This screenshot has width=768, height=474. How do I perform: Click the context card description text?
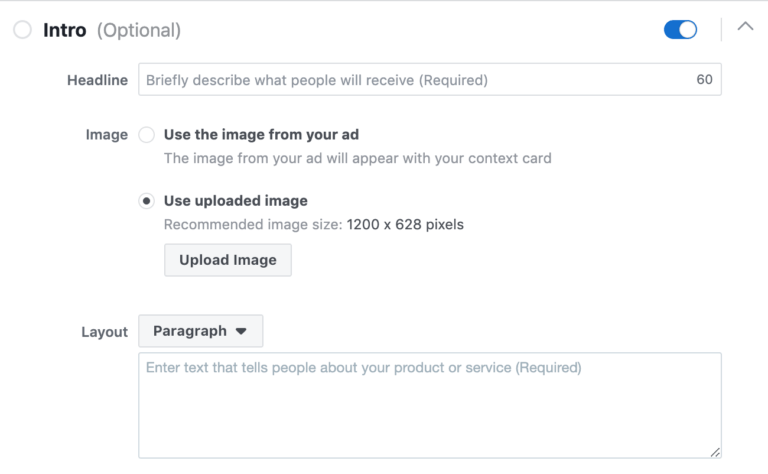click(x=357, y=158)
